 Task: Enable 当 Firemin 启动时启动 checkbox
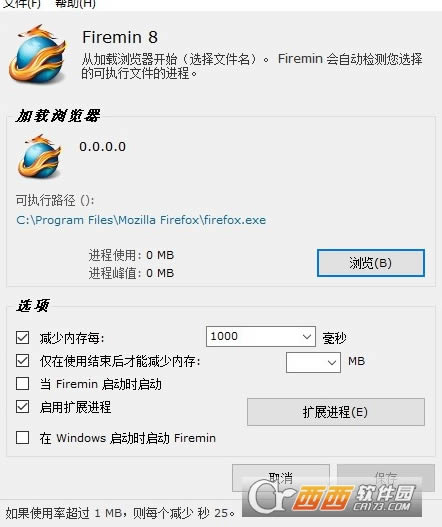[x=23, y=383]
